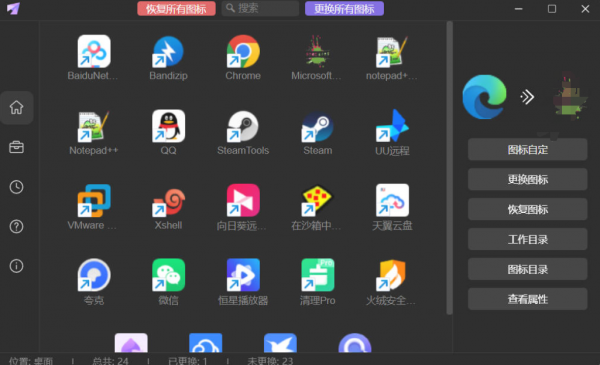Image resolution: width=600 pixels, height=365 pixels.
Task: Click the 图标目录 button
Action: 528,269
